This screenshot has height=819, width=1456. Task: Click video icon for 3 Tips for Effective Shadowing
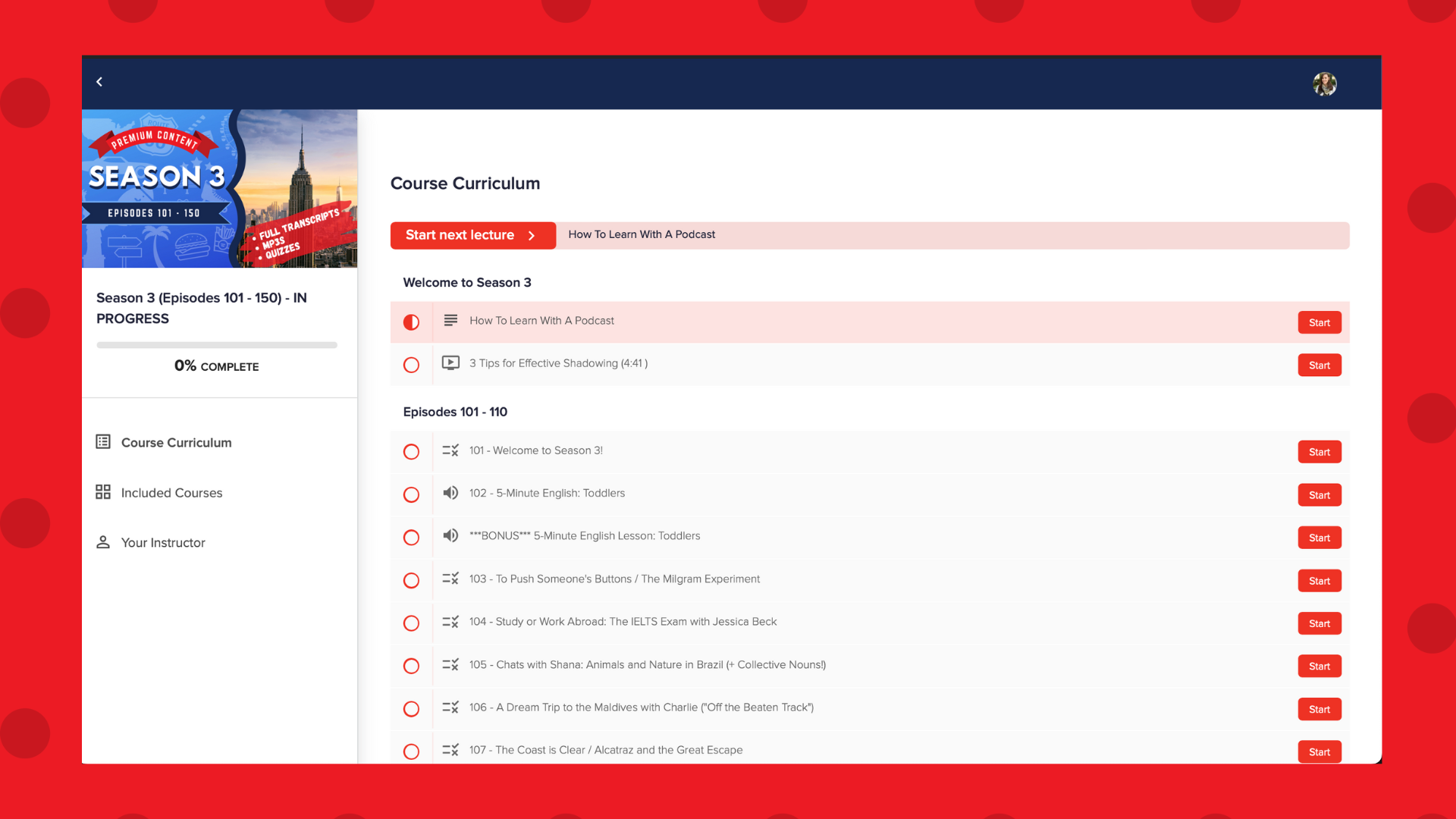(x=450, y=363)
